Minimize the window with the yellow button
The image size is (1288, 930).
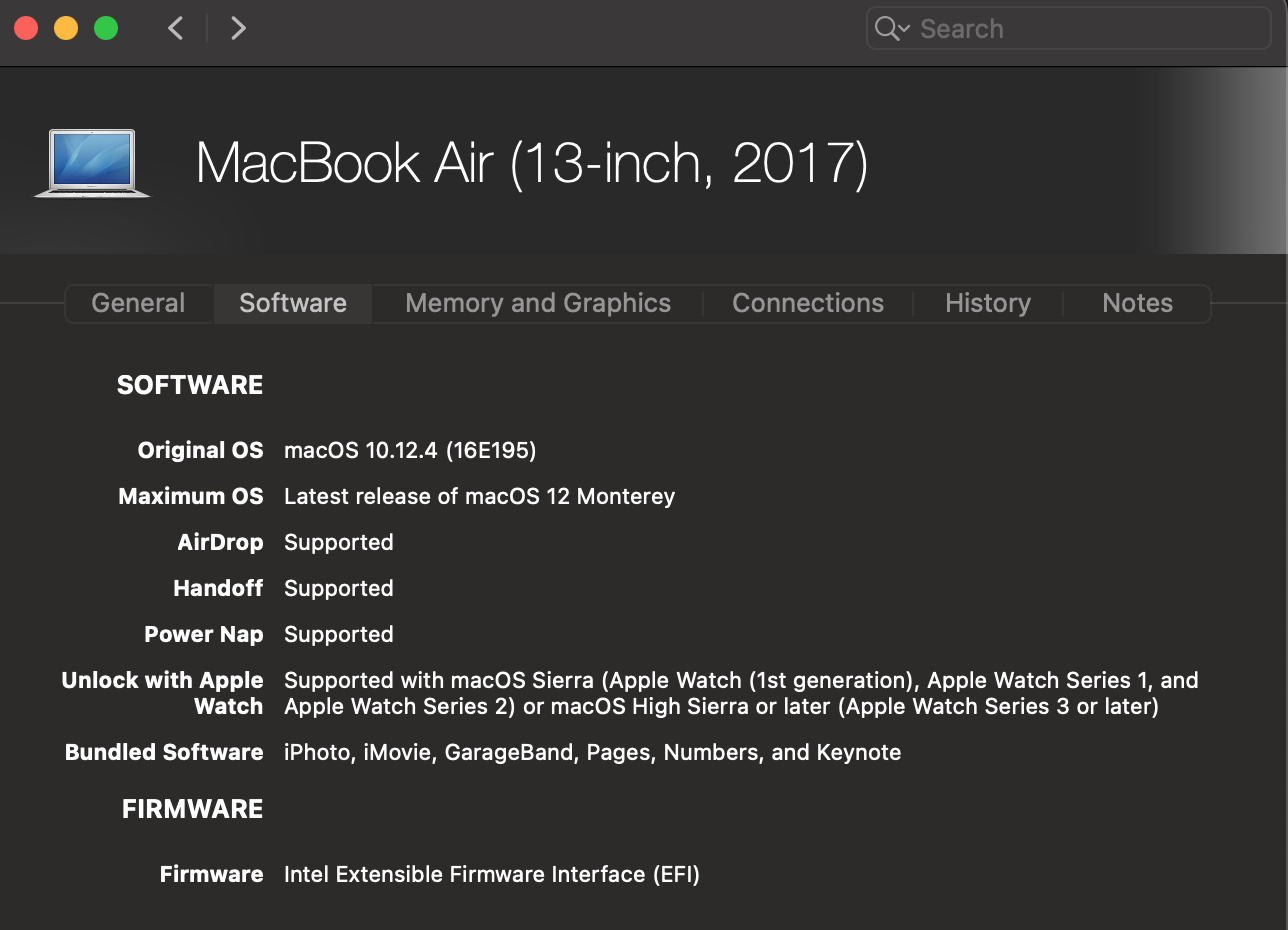(66, 29)
